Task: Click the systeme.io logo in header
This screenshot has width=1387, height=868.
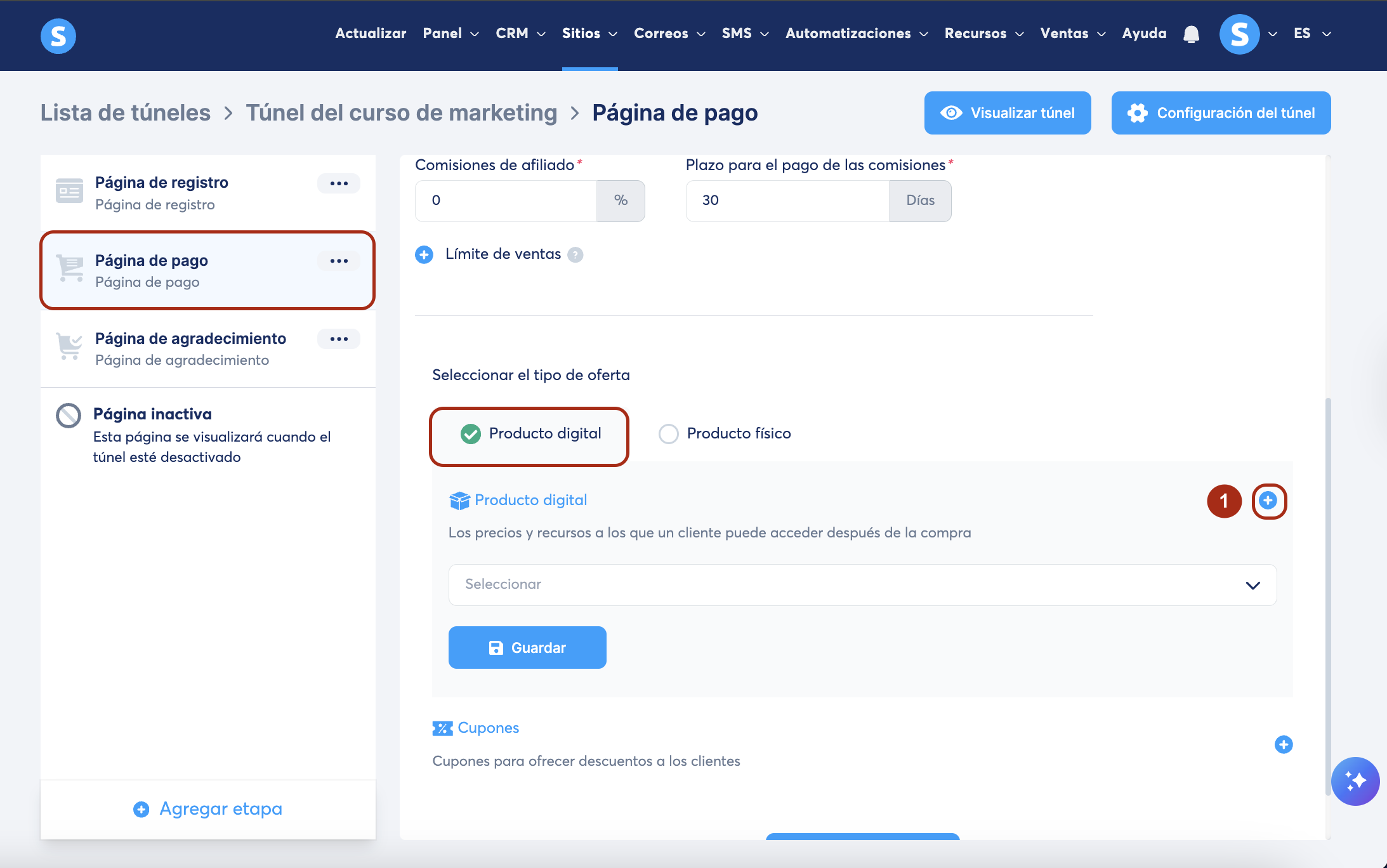Action: pos(58,36)
